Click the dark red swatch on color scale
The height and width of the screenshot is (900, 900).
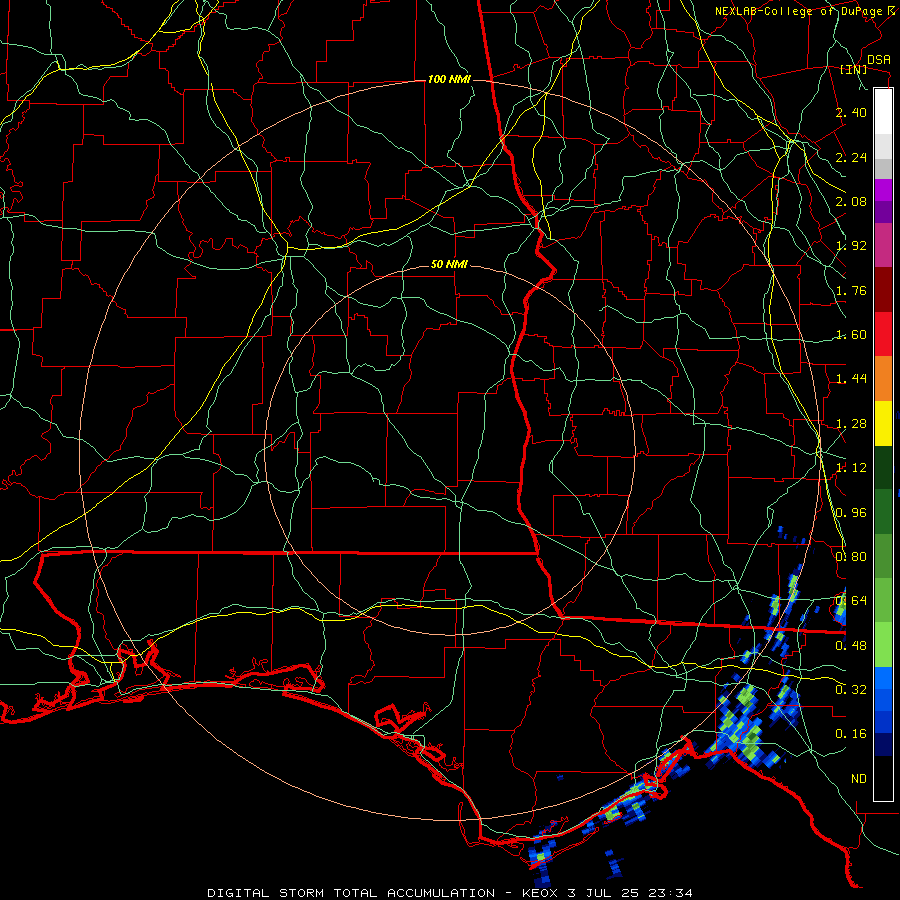point(883,290)
